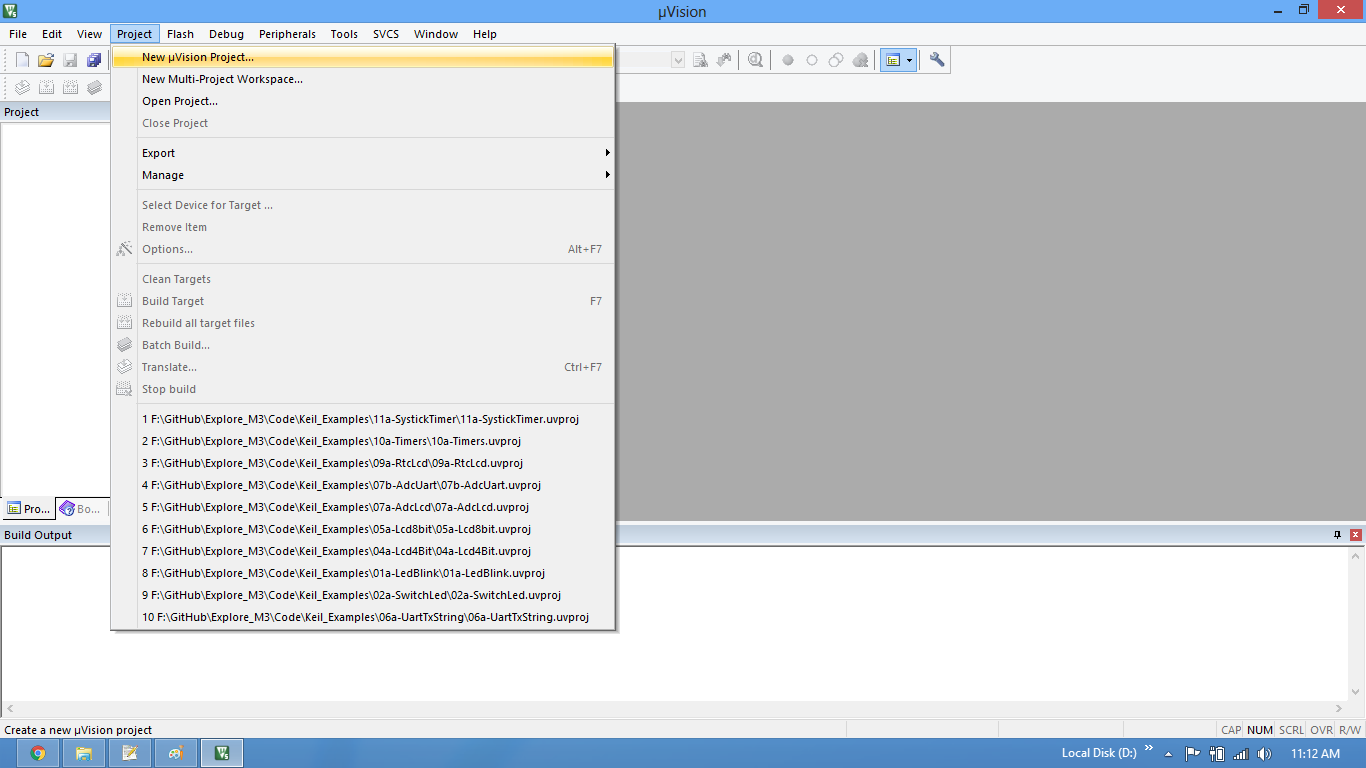This screenshot has height=768, width=1366.
Task: Pin the Build Output panel
Action: (1338, 535)
